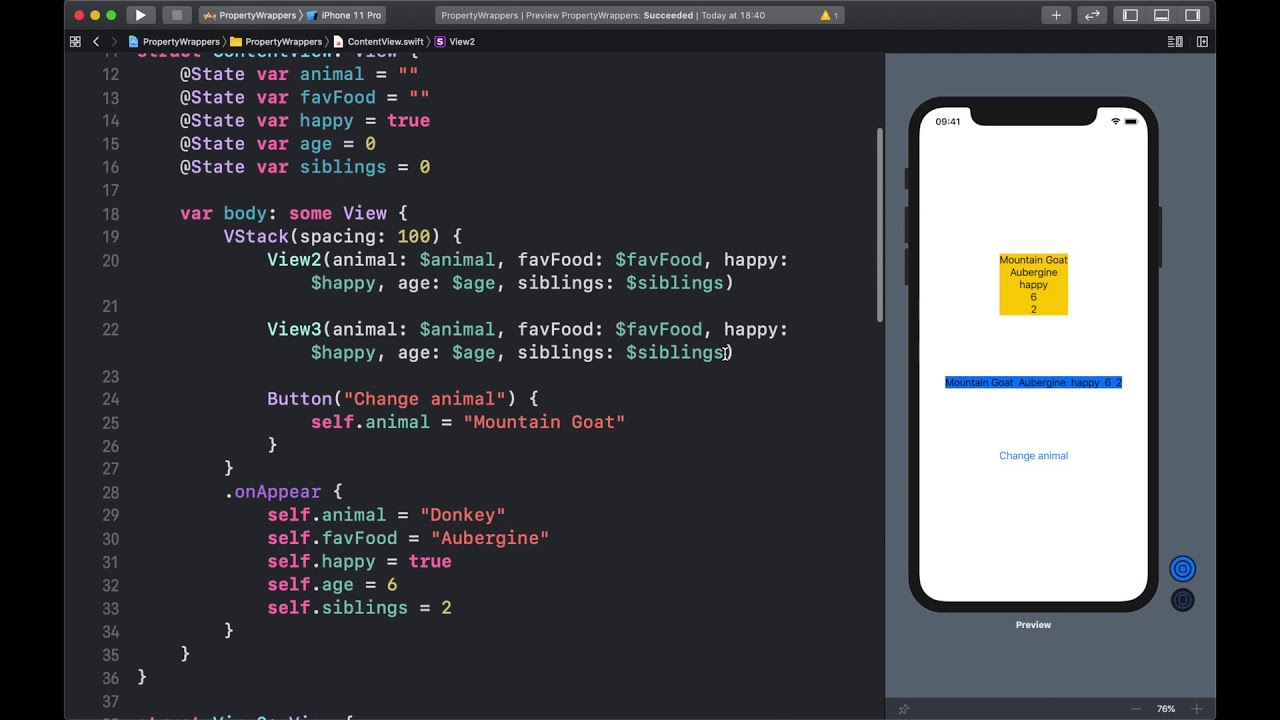This screenshot has width=1280, height=720.
Task: Open the editor options menu
Action: [x=1176, y=42]
